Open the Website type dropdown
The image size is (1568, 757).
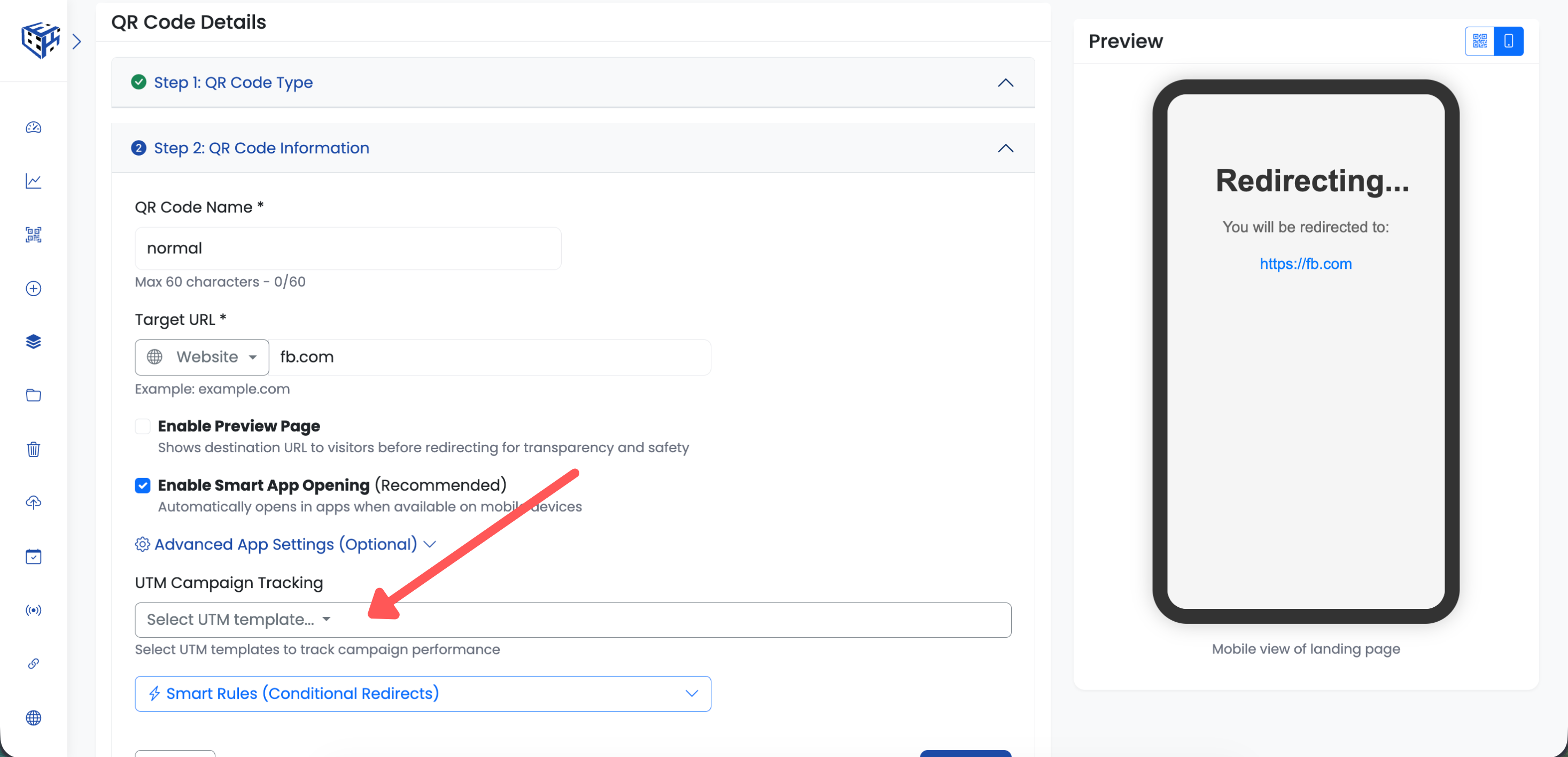pyautogui.click(x=201, y=357)
